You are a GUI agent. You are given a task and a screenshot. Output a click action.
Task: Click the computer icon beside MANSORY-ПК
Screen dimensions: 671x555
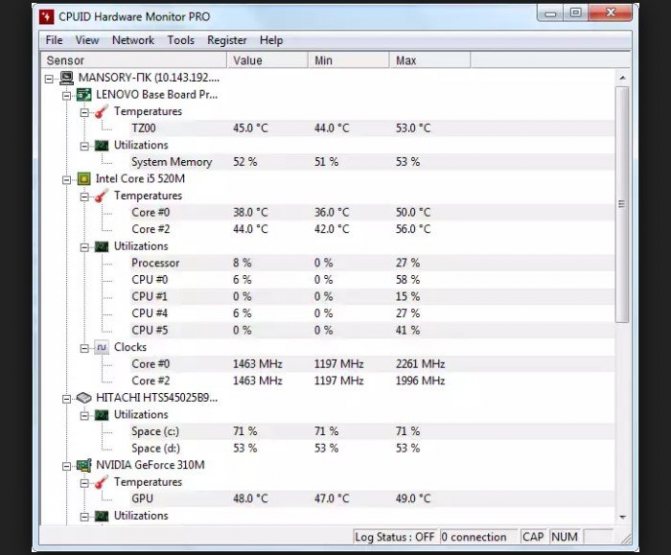66,78
